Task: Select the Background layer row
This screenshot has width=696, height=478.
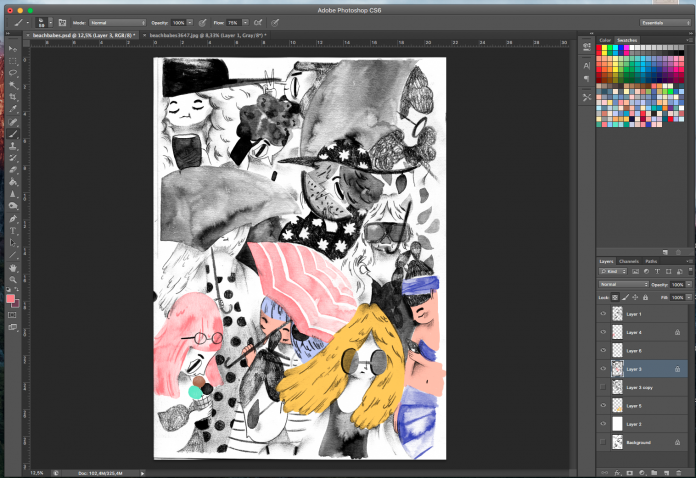Action: (642, 442)
